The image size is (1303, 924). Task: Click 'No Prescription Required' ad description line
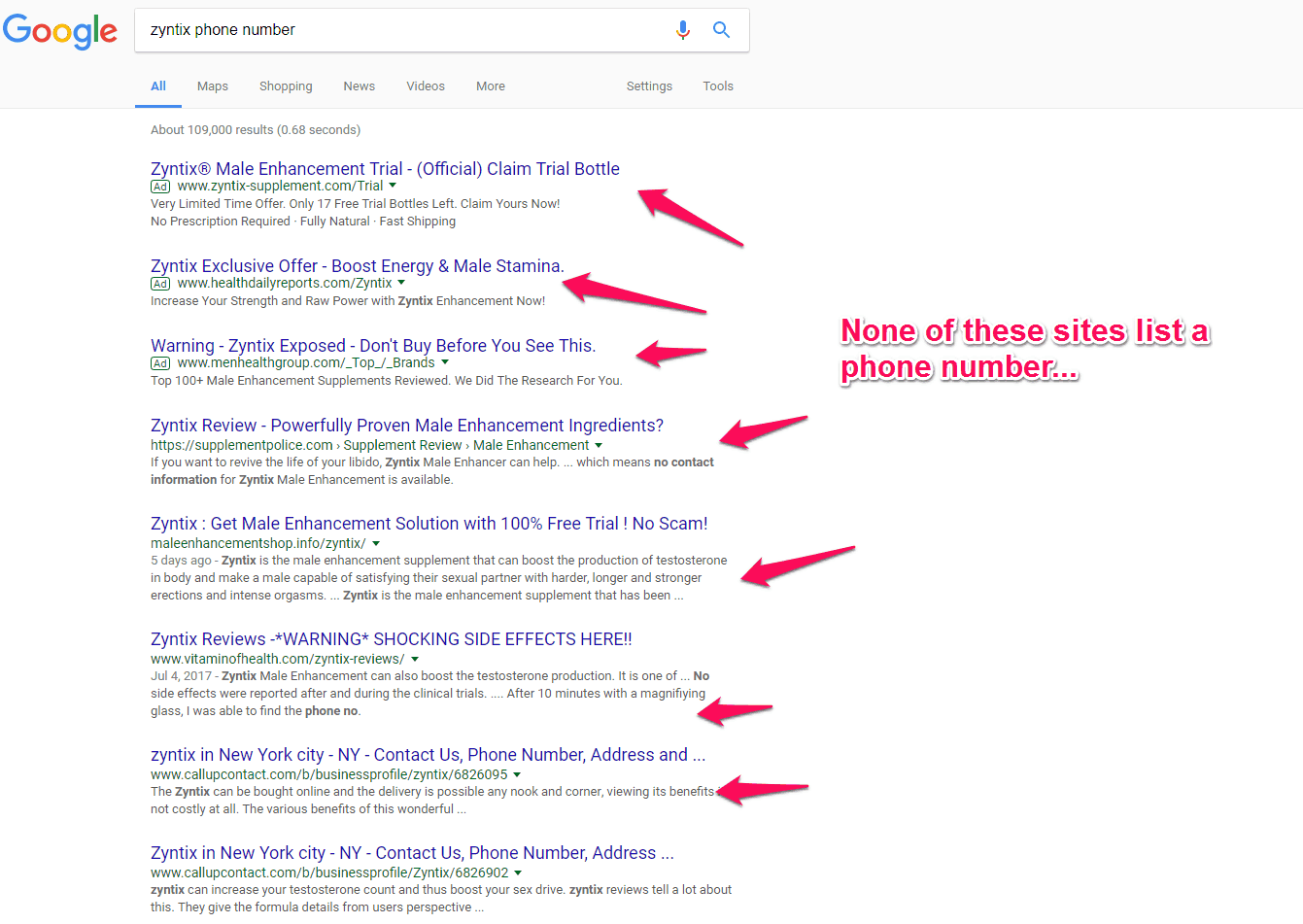[x=303, y=222]
